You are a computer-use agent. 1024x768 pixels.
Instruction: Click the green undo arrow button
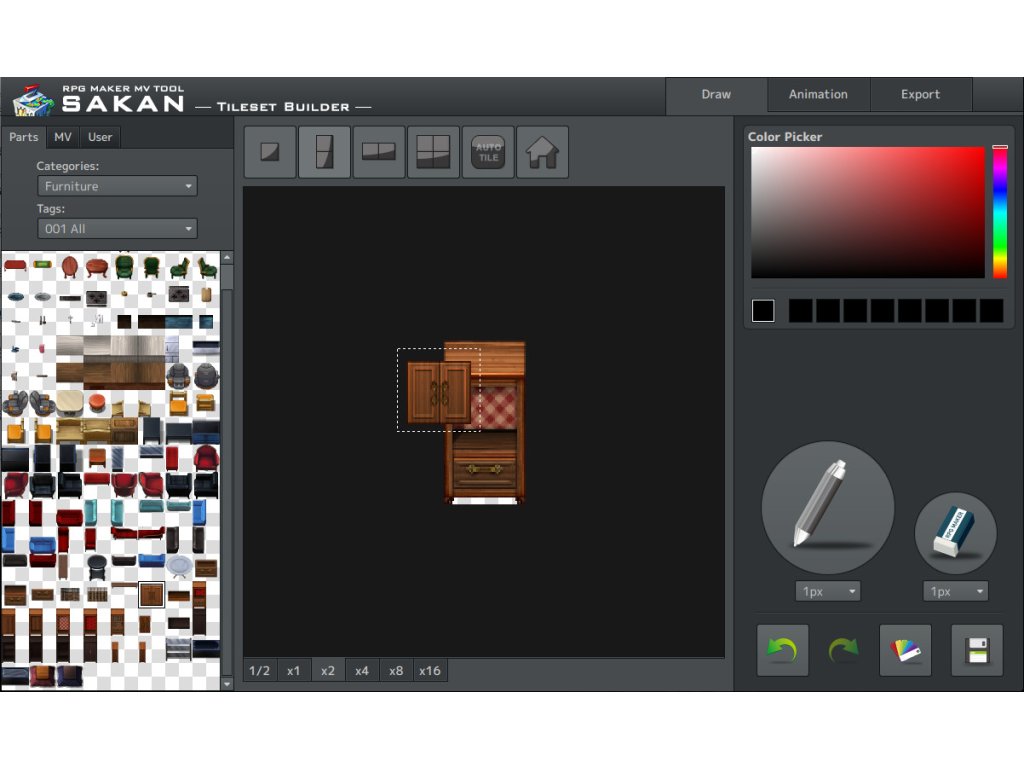pyautogui.click(x=782, y=650)
